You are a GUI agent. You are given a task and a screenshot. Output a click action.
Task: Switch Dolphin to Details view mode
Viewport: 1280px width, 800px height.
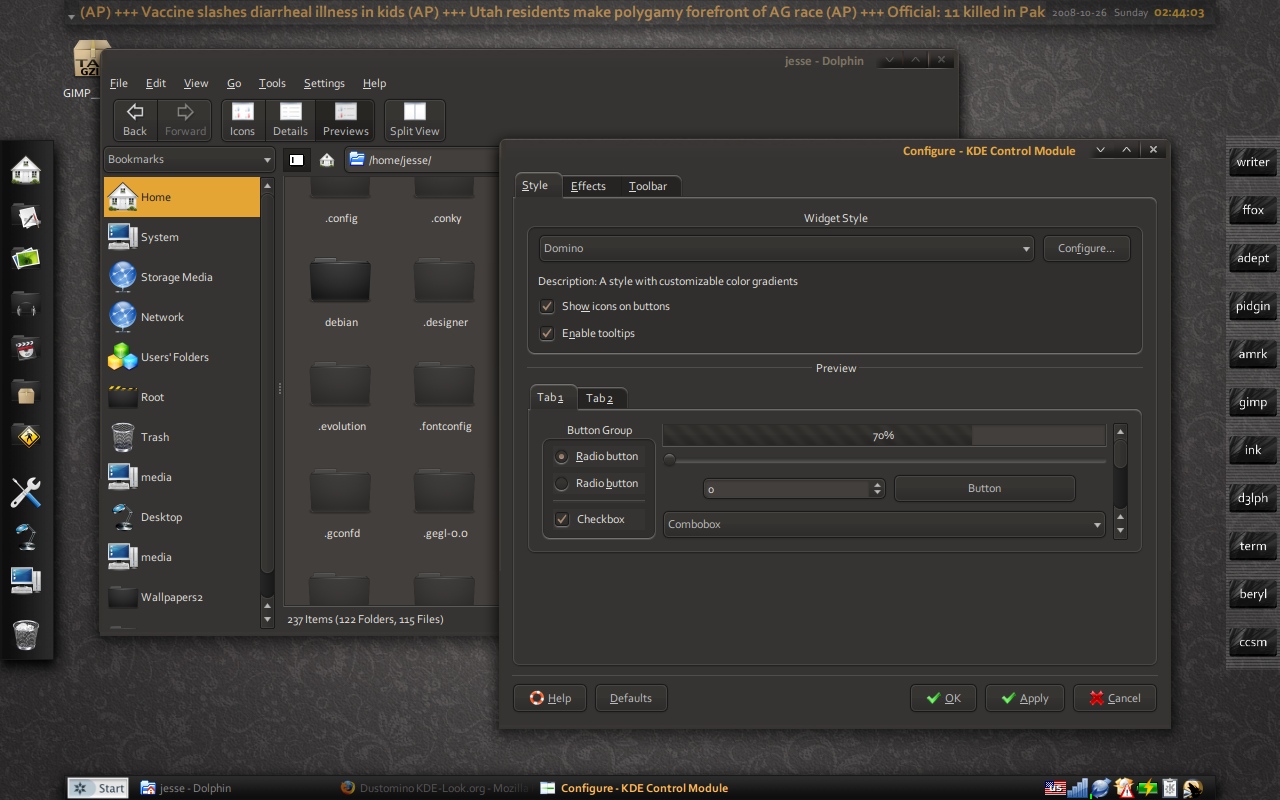290,120
